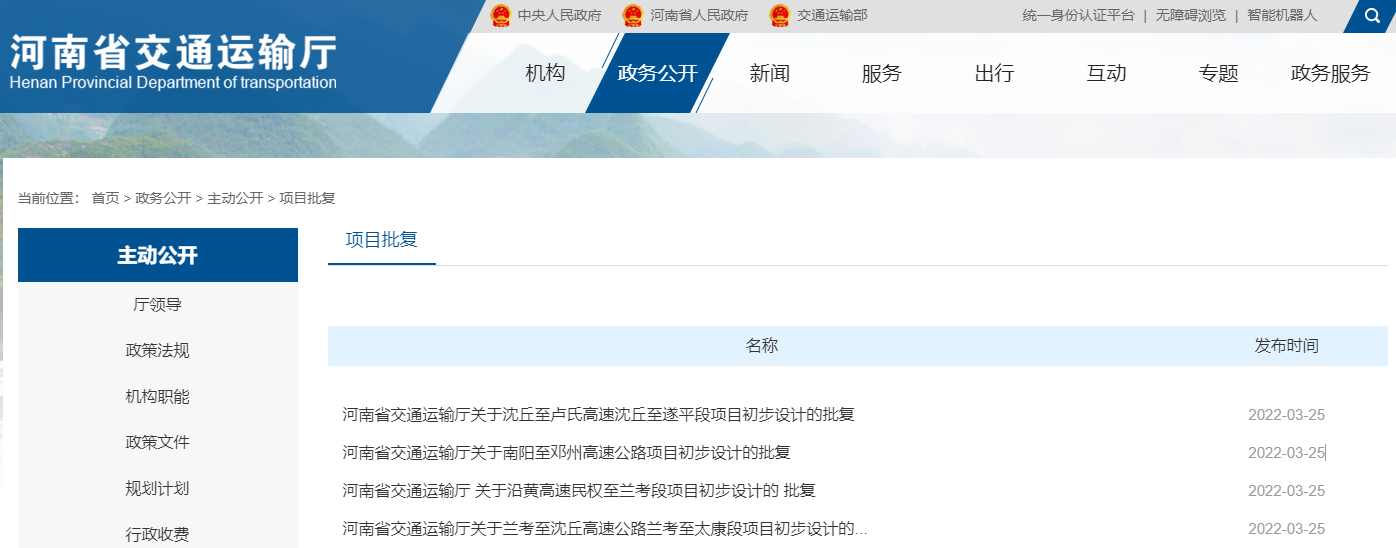Image resolution: width=1396 pixels, height=548 pixels.
Task: Open 规划计划 in the sidebar
Action: pyautogui.click(x=158, y=489)
